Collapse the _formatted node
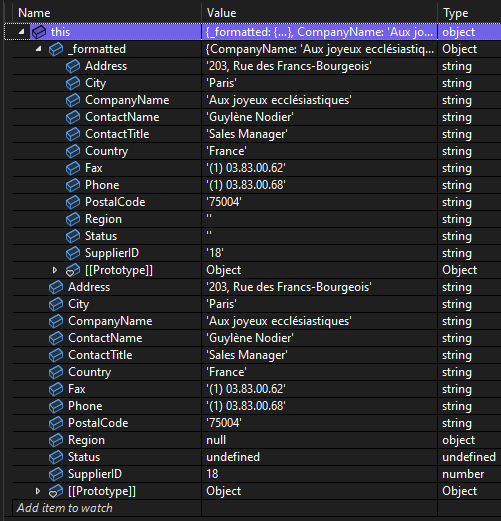 point(38,49)
